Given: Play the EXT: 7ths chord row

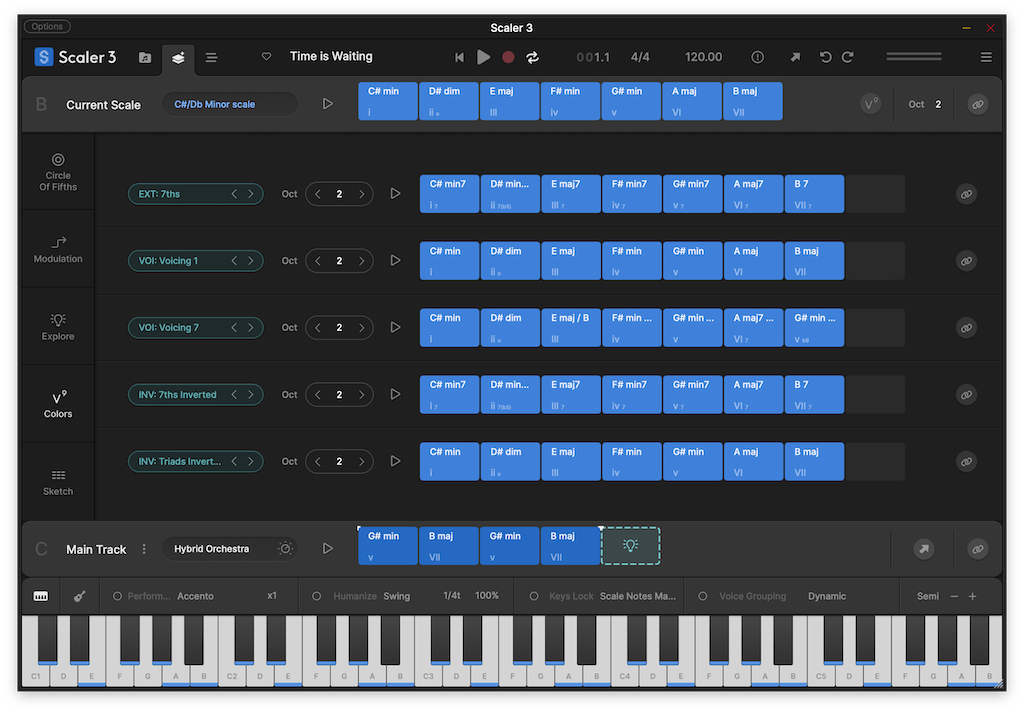Looking at the screenshot, I should click(395, 194).
